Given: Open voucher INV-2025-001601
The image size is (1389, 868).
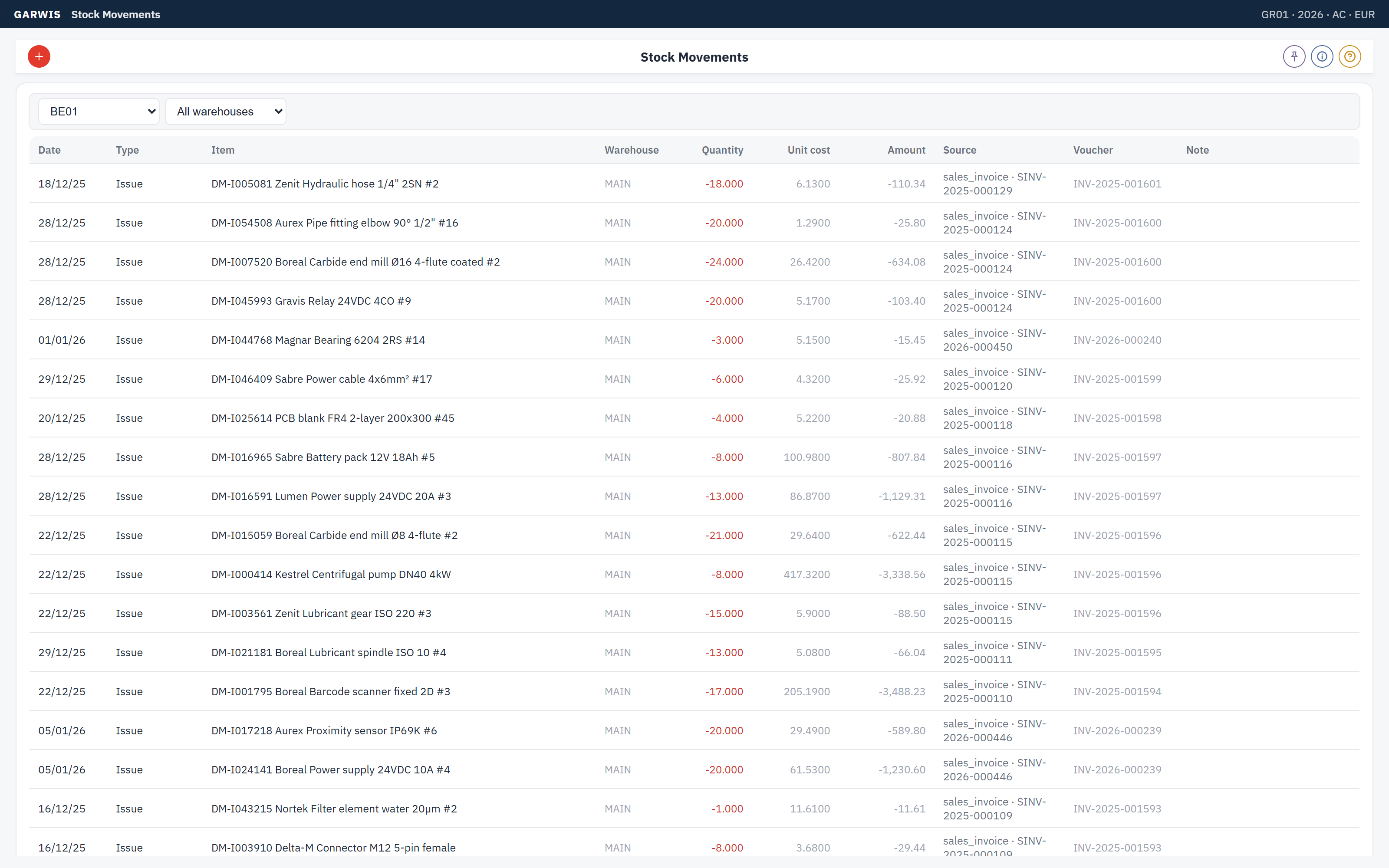Looking at the screenshot, I should (1117, 184).
